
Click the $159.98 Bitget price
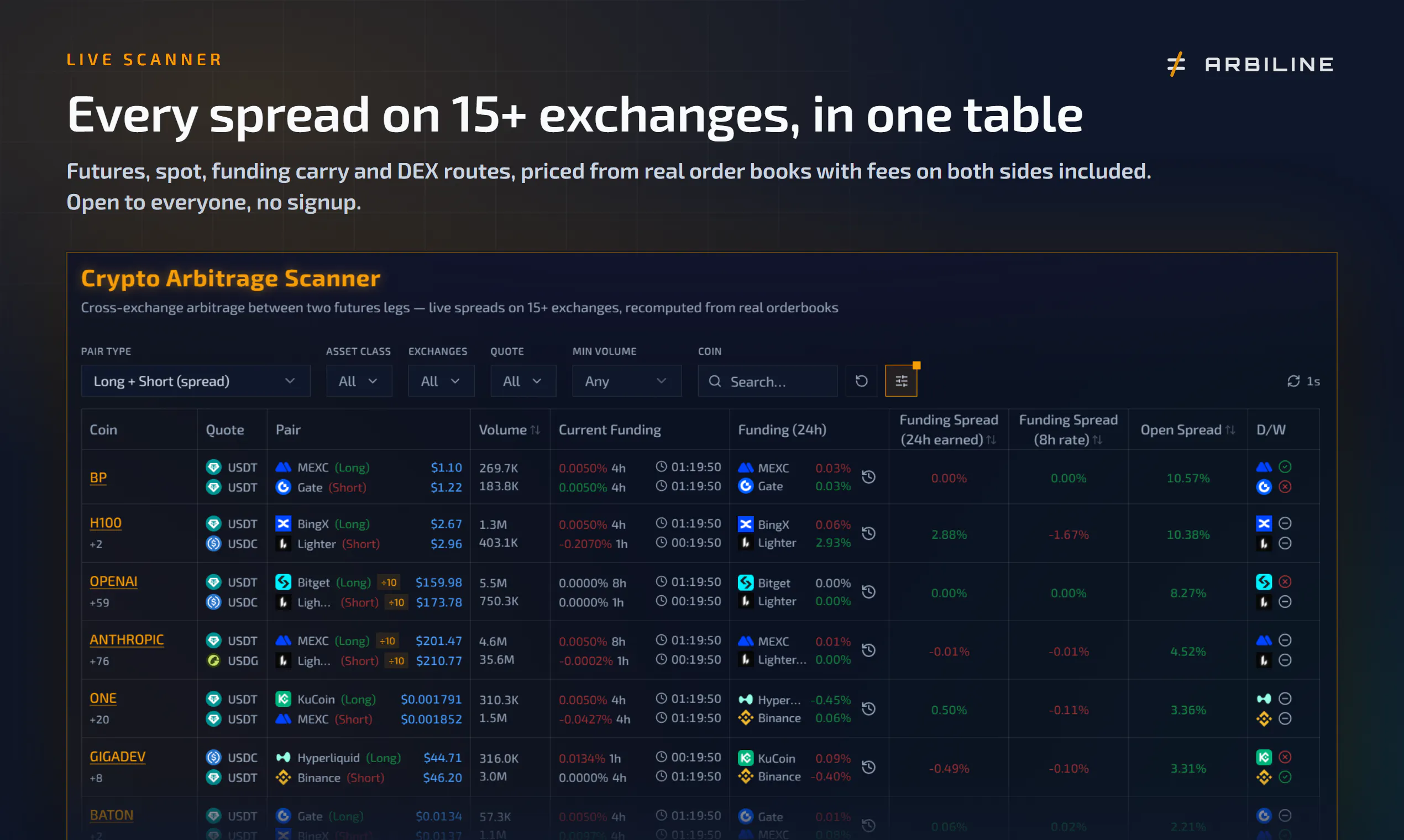coord(439,582)
